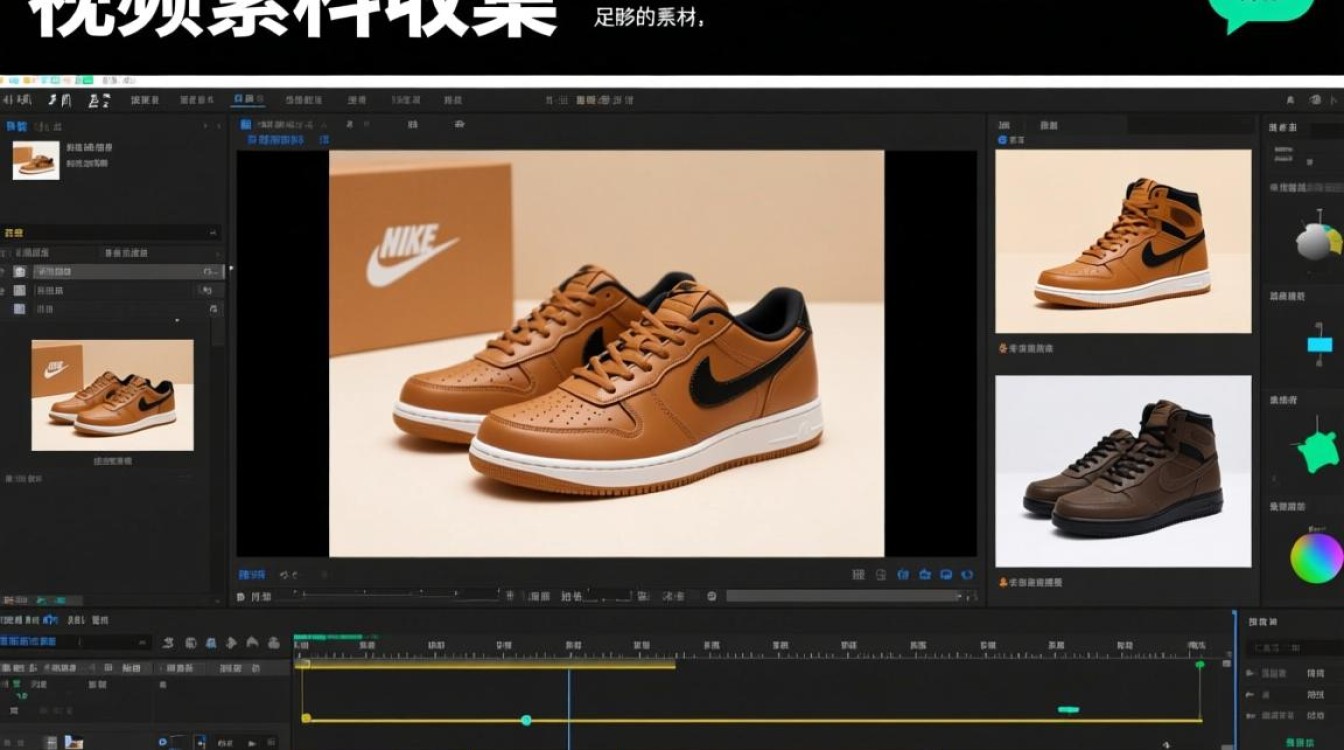The height and width of the screenshot is (750, 1344).
Task: Select the dark brown high-top shoes thumbnail
Action: 1123,471
